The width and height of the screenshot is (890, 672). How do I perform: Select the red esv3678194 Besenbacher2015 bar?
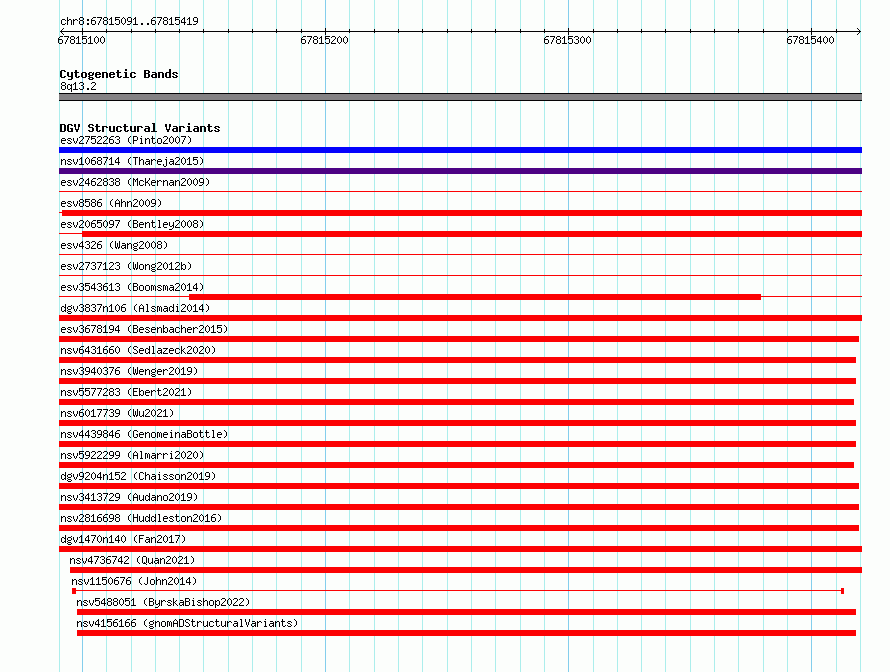point(459,339)
